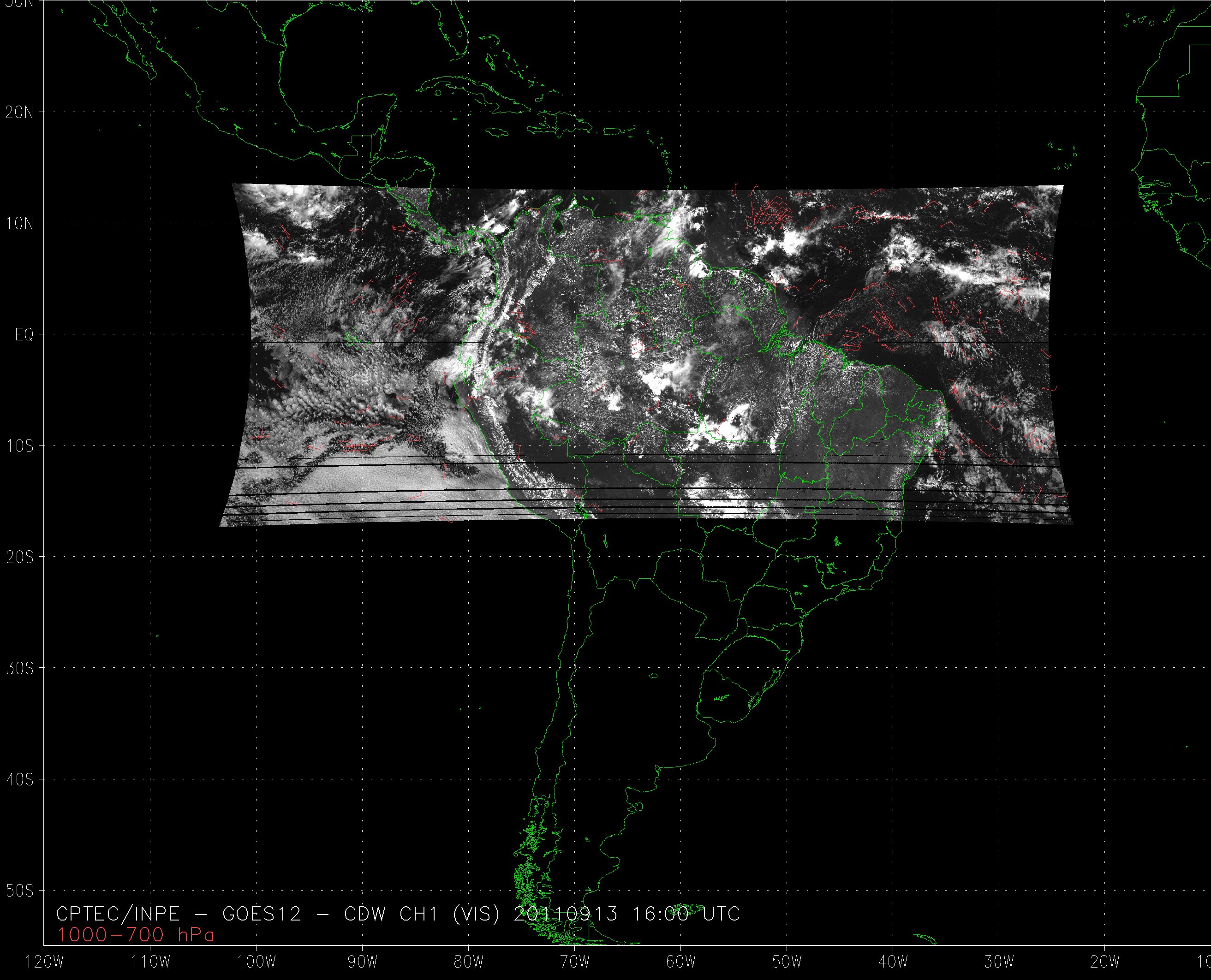Click the 100W longitude axis label
Screen dimensions: 1211x980
tap(257, 962)
